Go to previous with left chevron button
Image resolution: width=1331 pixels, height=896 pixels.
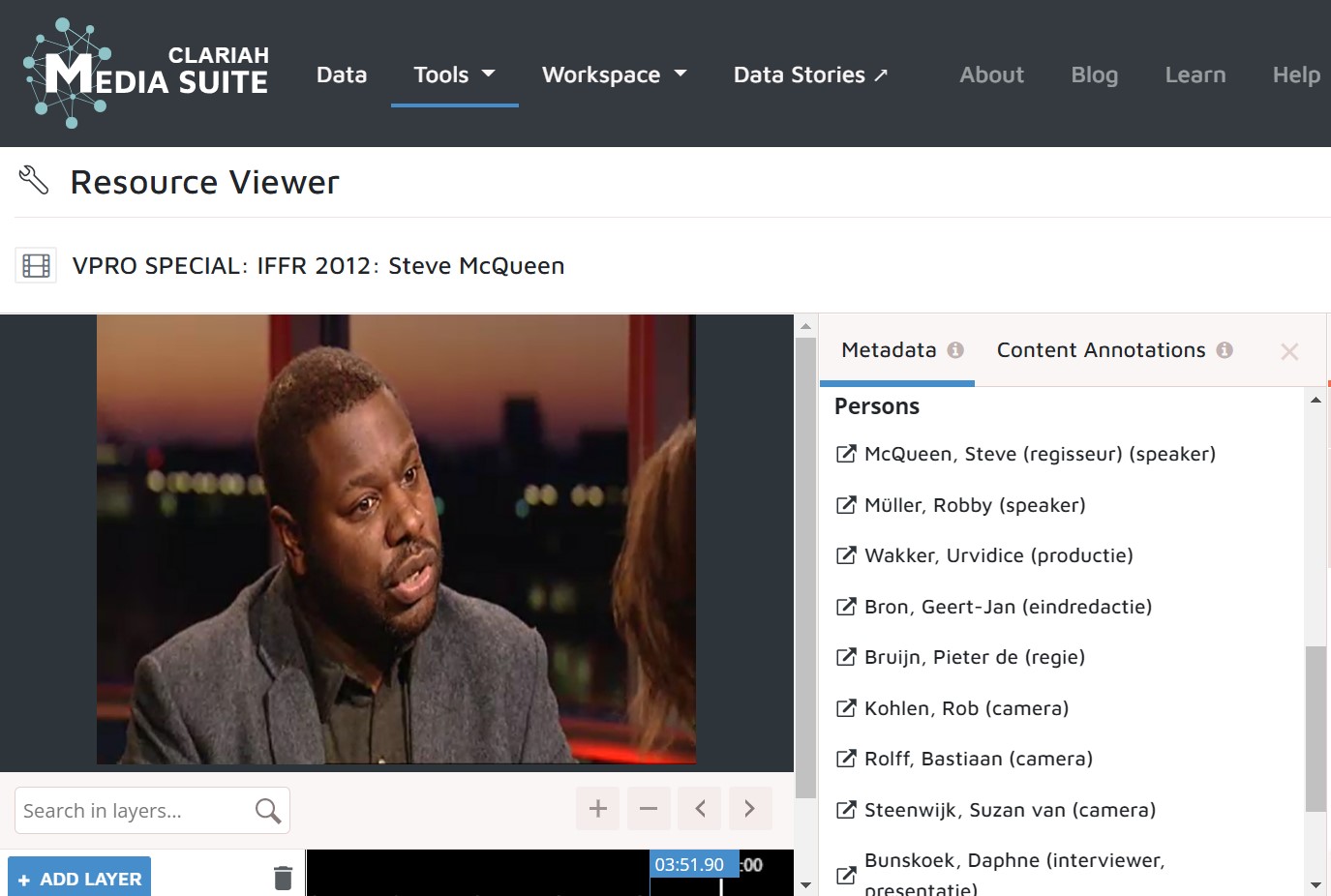[700, 809]
